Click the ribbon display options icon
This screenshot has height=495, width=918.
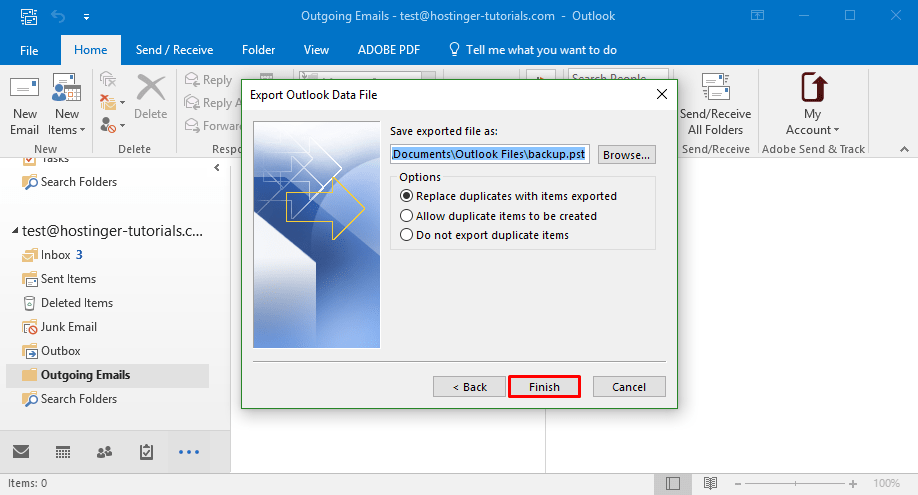(758, 16)
